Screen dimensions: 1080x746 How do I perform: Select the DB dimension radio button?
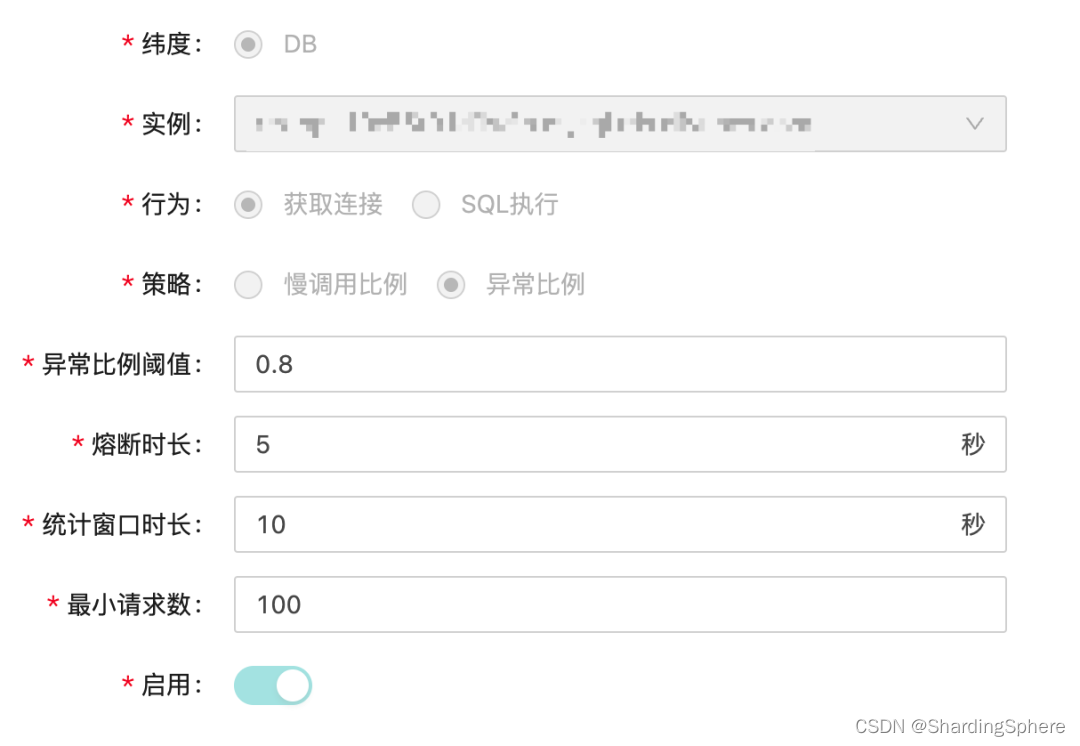[247, 44]
